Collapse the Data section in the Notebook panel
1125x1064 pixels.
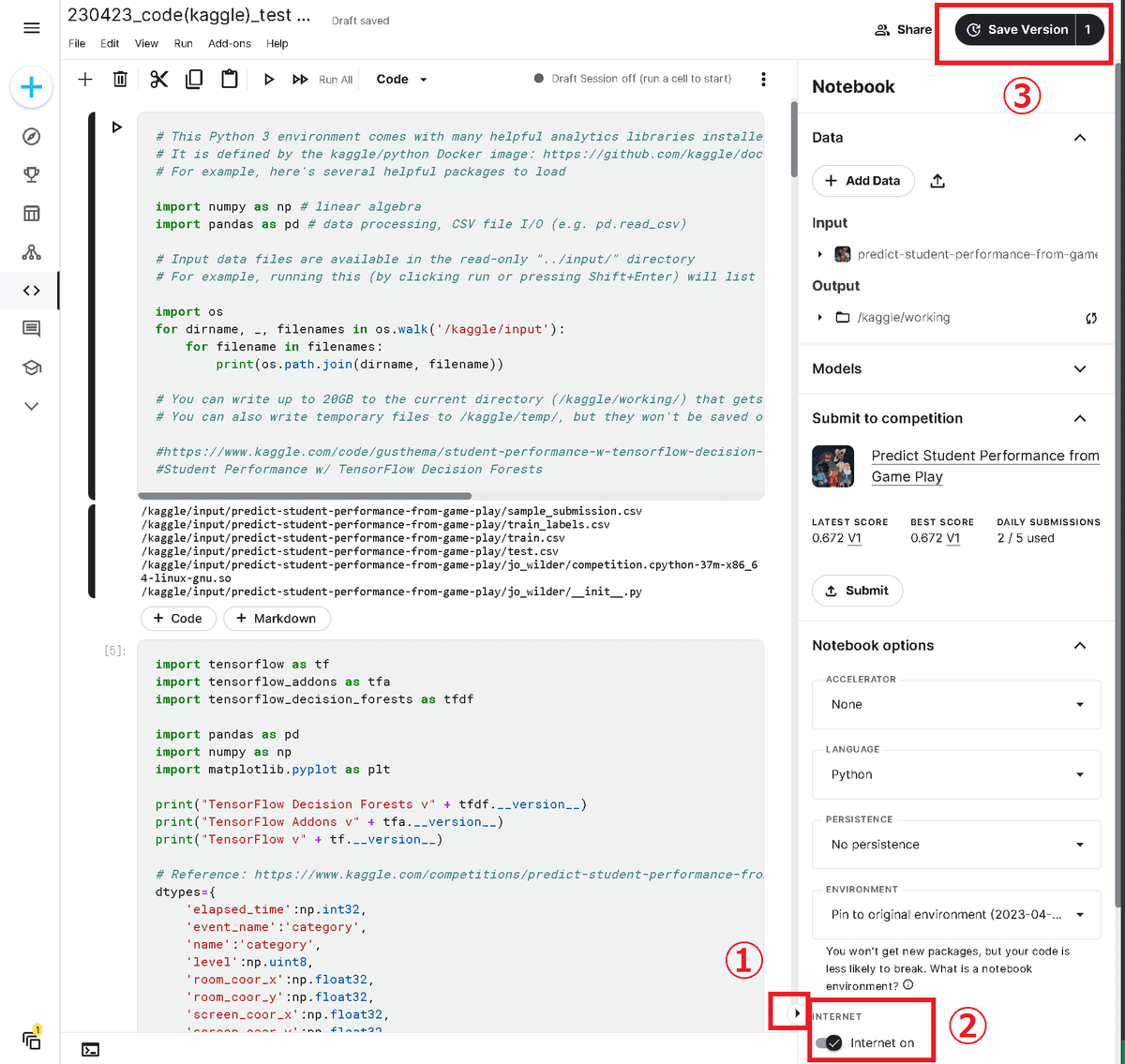coord(1080,137)
